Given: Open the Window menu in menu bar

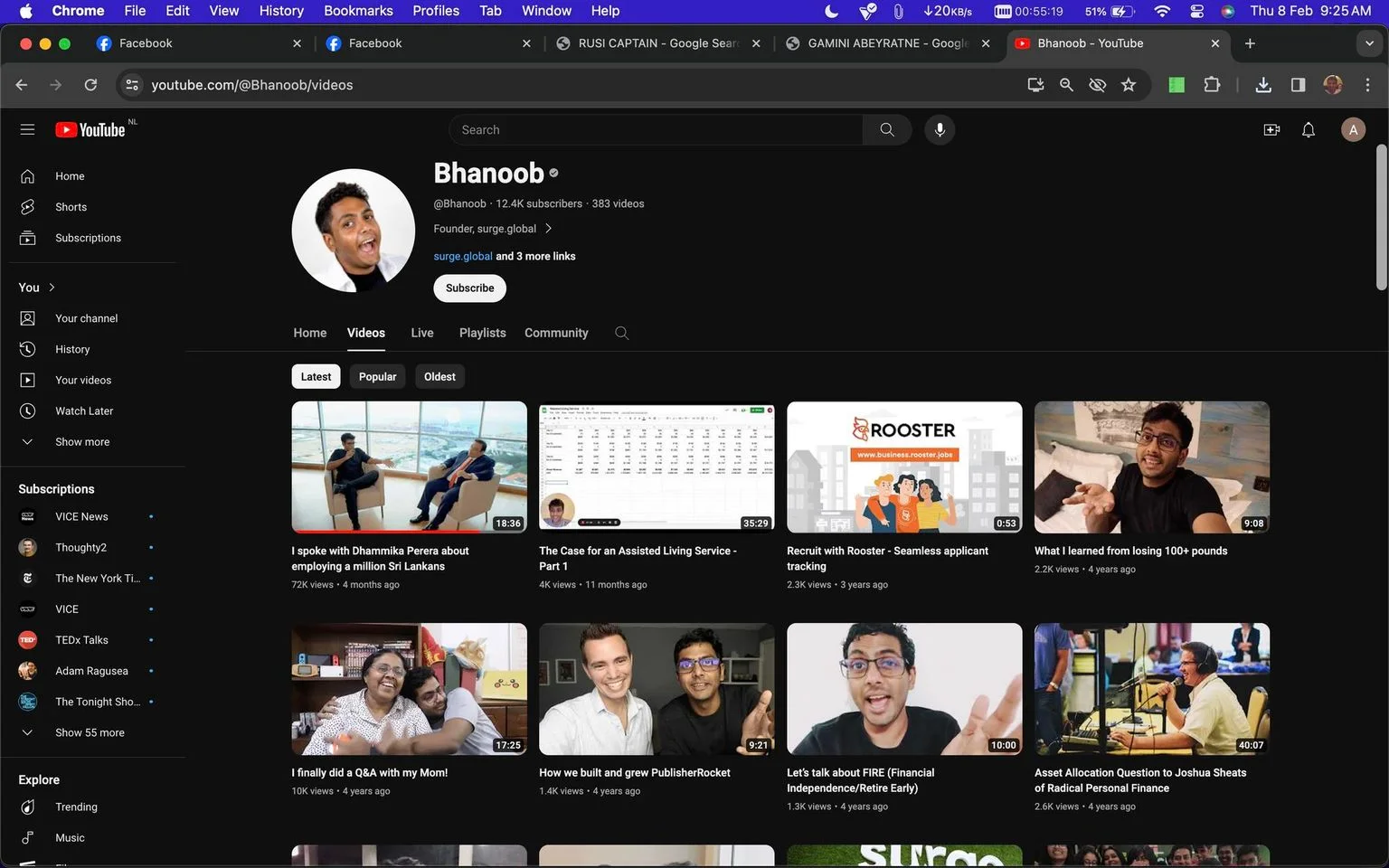Looking at the screenshot, I should 546,11.
